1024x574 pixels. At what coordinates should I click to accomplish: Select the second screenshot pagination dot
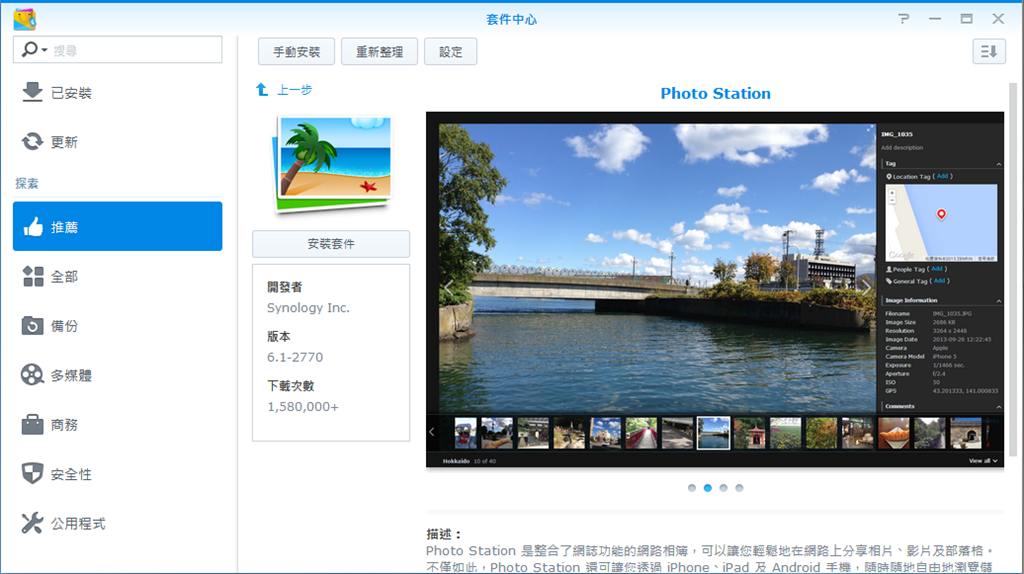point(707,488)
